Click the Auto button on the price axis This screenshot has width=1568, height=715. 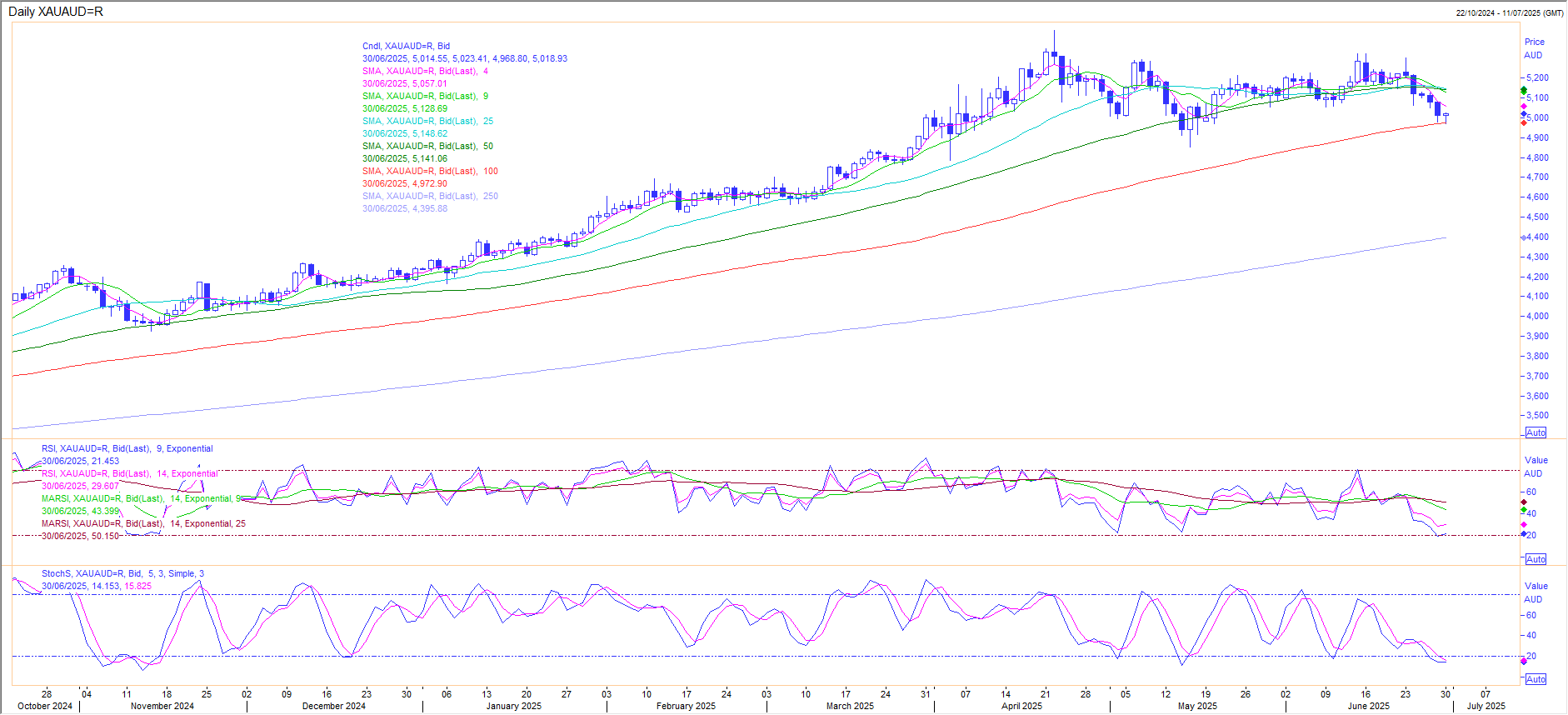pyautogui.click(x=1536, y=432)
